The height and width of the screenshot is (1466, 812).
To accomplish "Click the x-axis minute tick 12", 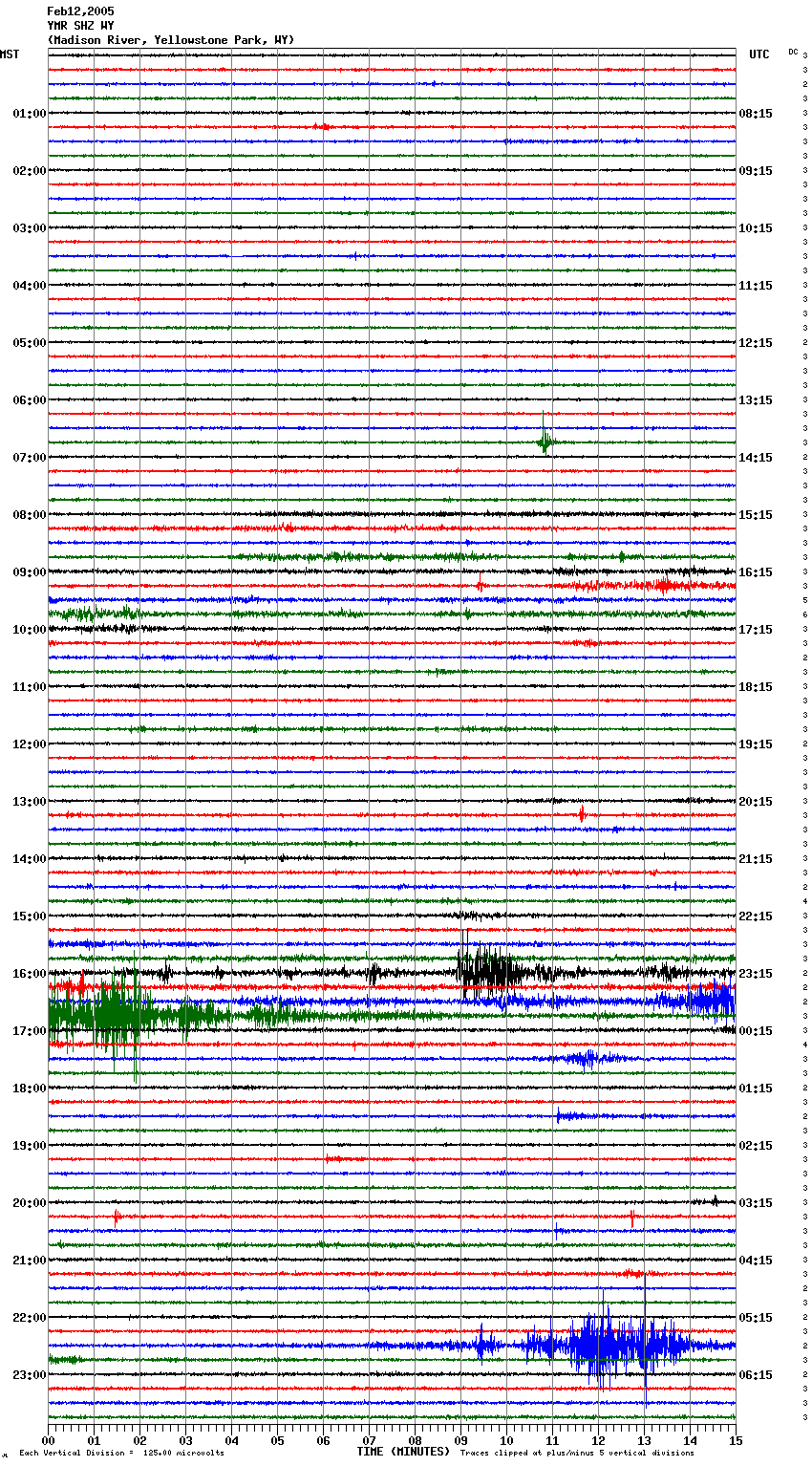I will [598, 1440].
